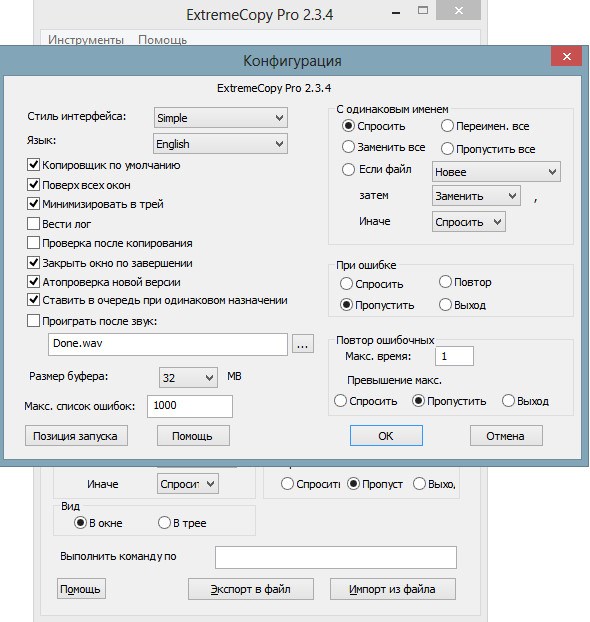
Task: Click the Макс. время input field
Action: click(454, 356)
